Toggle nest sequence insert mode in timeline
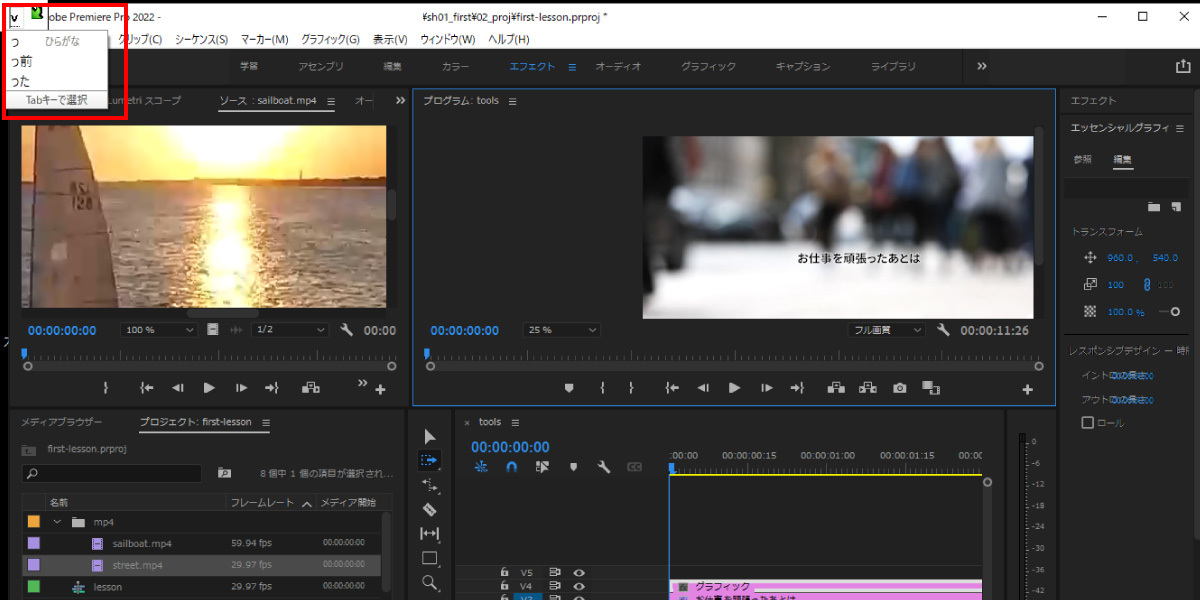This screenshot has height=600, width=1200. pos(481,467)
